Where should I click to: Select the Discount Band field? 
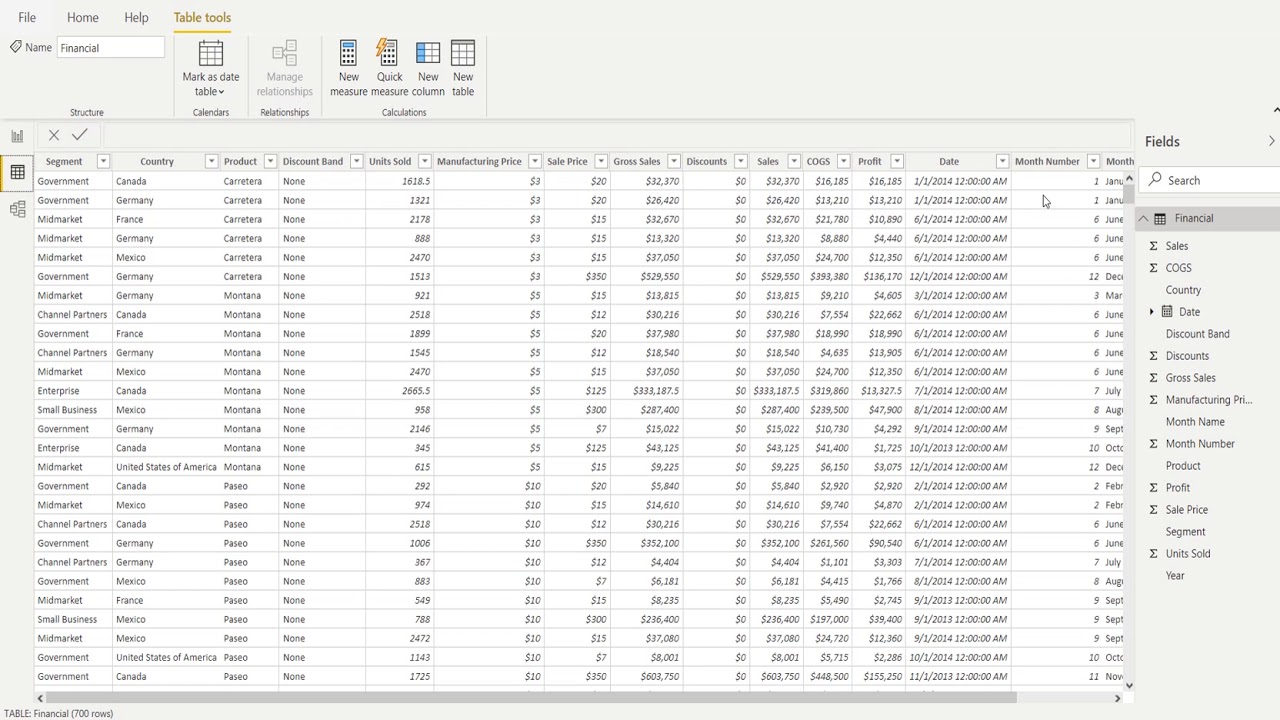pos(1197,334)
